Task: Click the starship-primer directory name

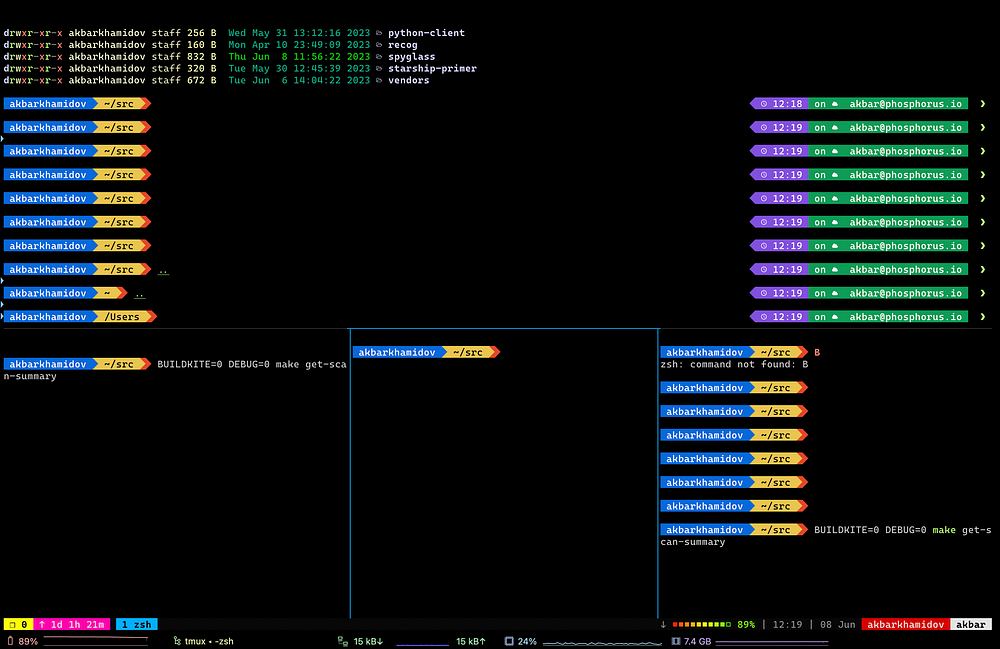Action: [432, 68]
